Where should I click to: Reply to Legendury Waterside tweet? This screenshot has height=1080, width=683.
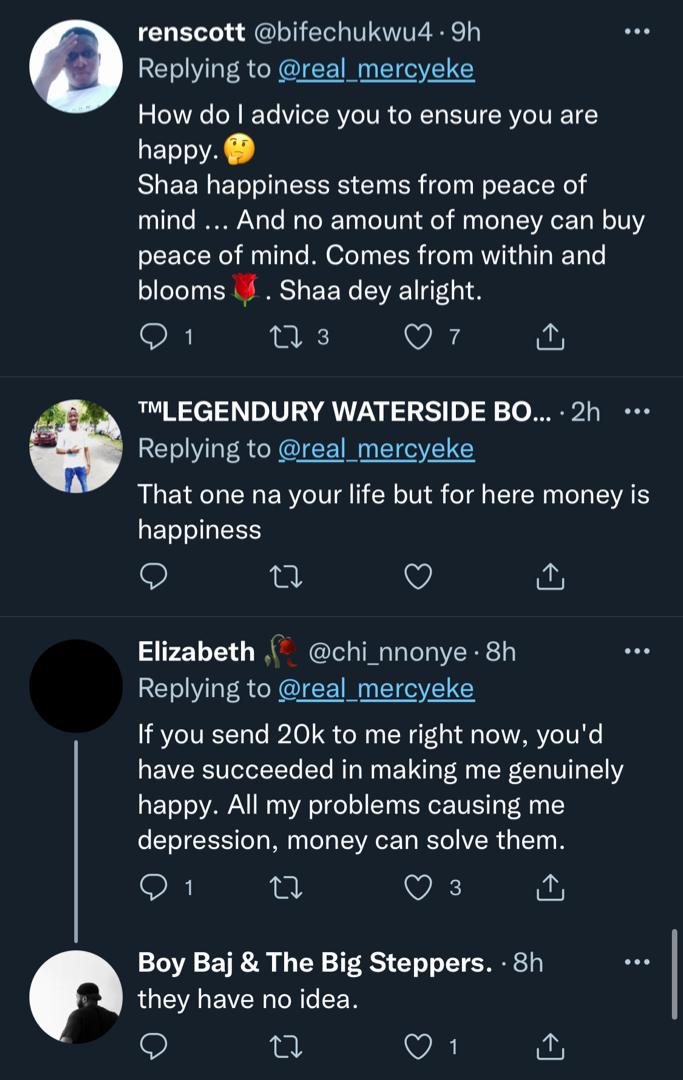(153, 576)
